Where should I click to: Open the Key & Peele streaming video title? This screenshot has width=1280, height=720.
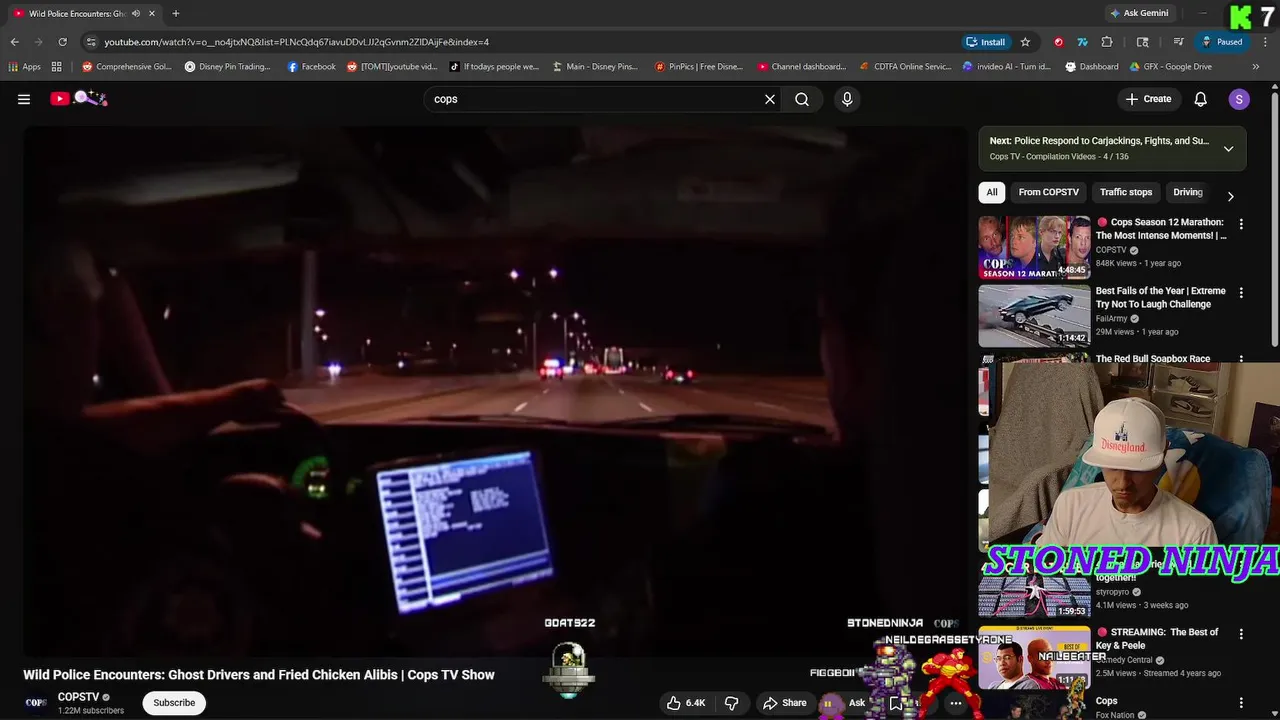click(x=1158, y=639)
